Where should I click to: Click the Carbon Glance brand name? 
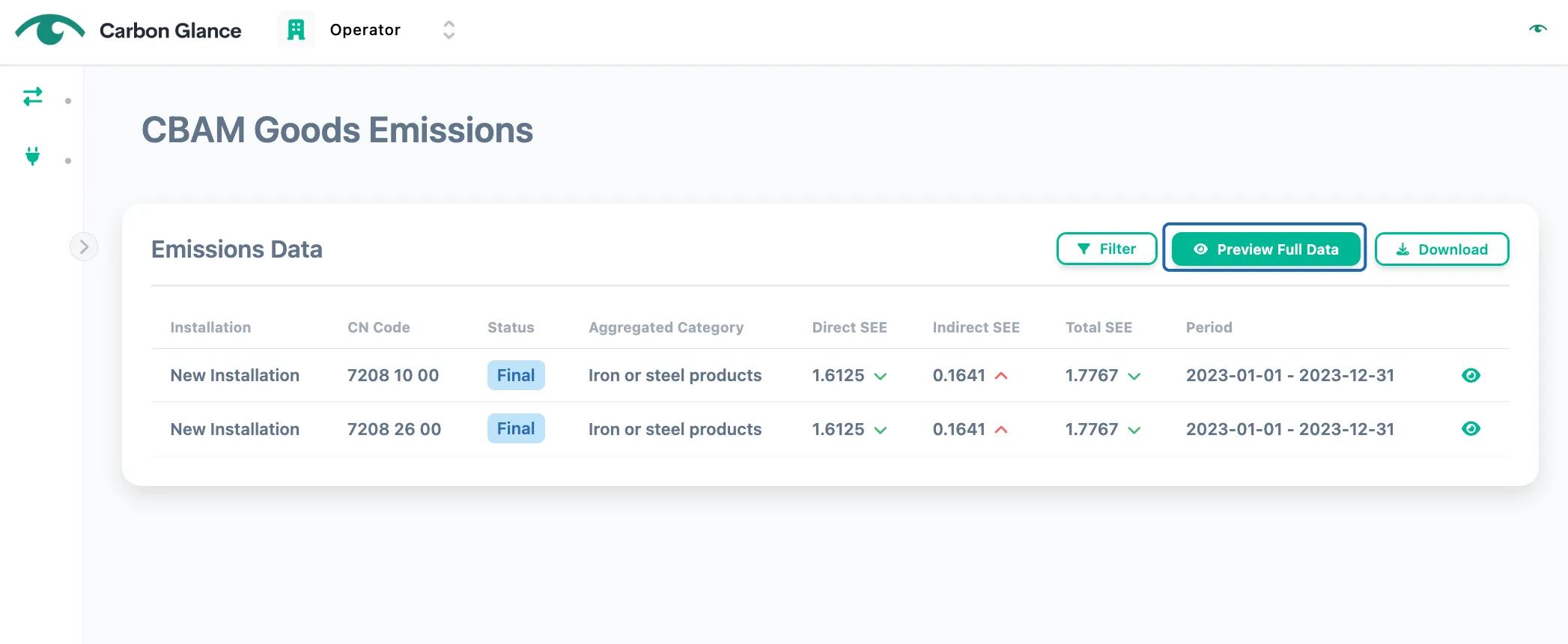click(x=171, y=31)
